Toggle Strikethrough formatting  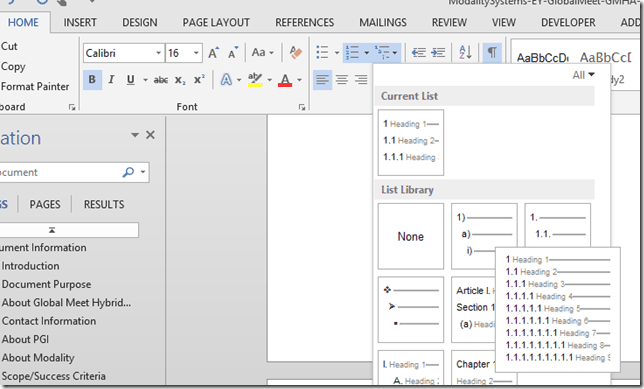point(161,80)
